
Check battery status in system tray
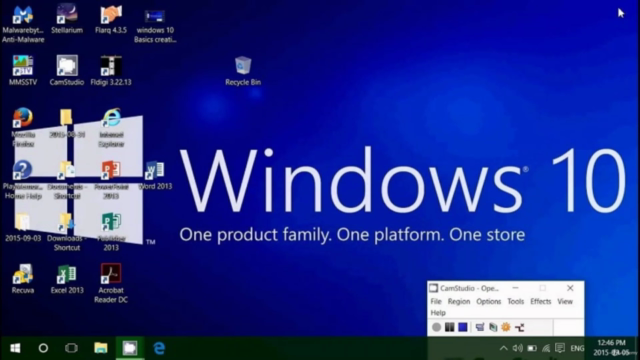[x=532, y=348]
